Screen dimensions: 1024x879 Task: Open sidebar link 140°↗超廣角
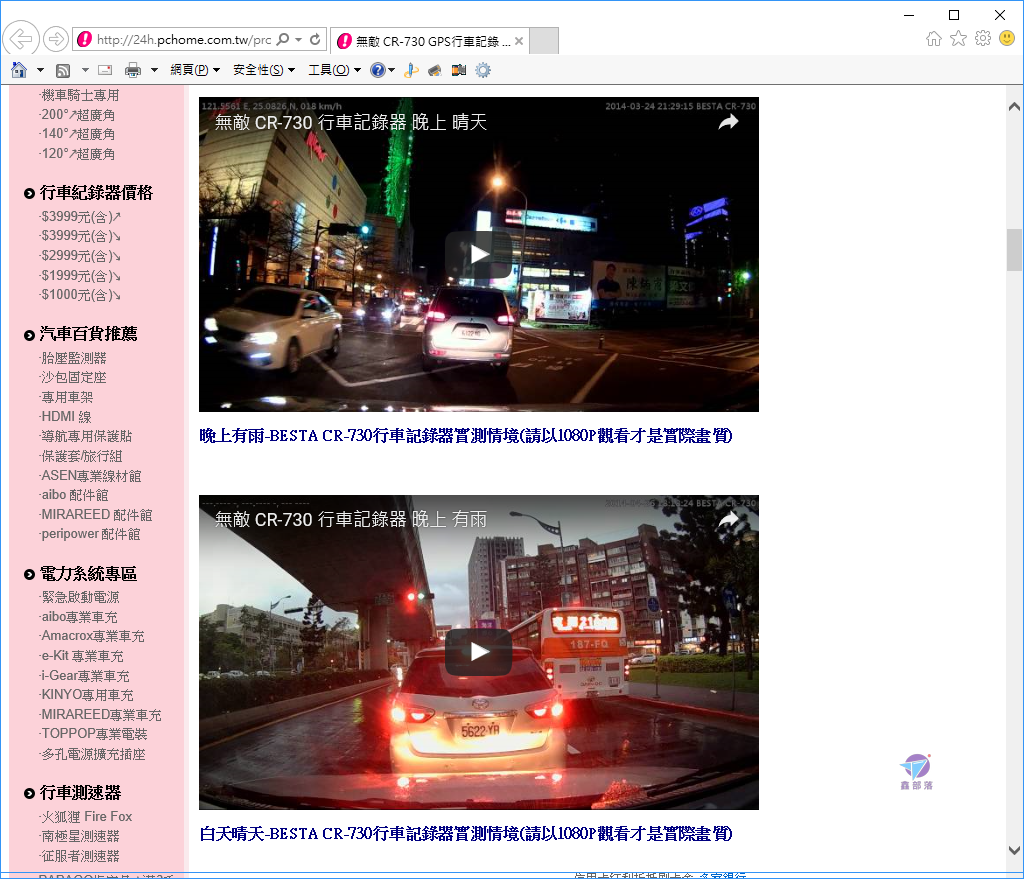point(77,134)
